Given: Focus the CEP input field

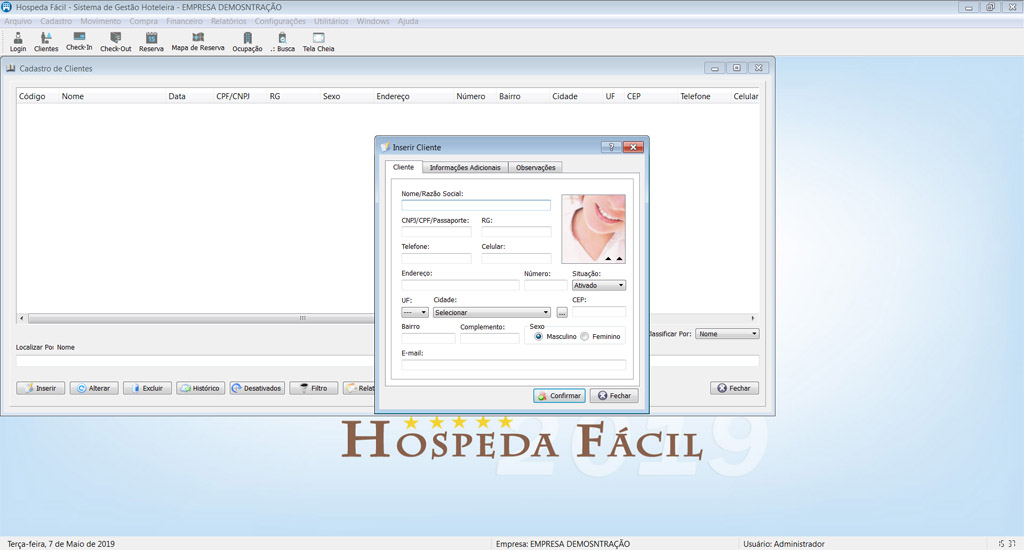Looking at the screenshot, I should 599,312.
